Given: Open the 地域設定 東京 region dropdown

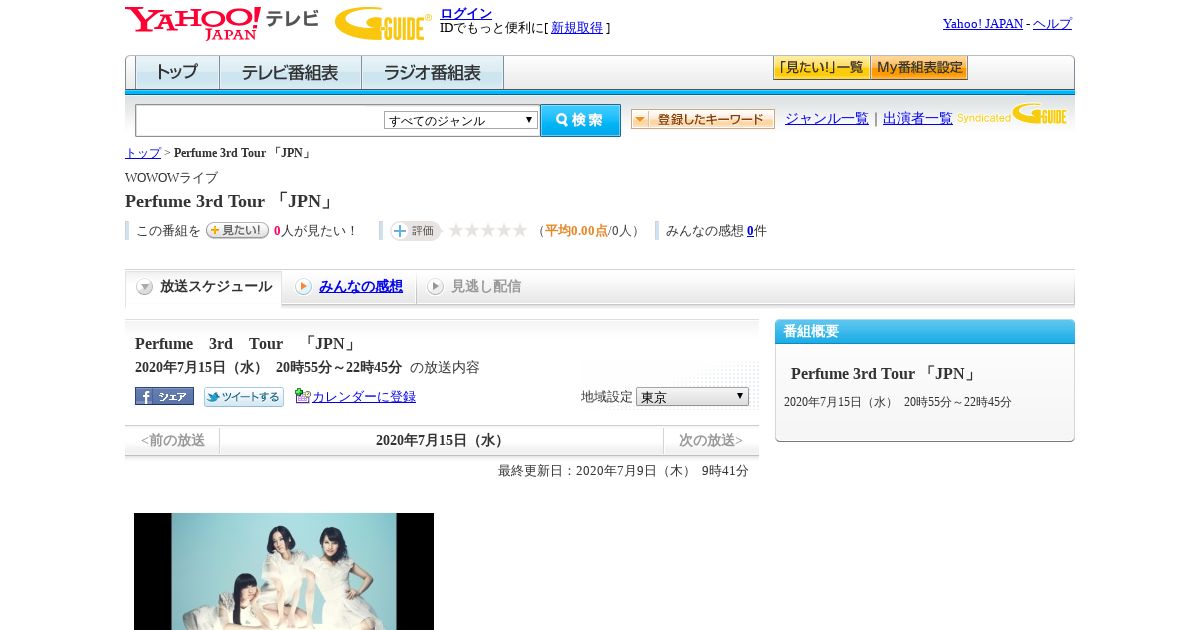Looking at the screenshot, I should tap(692, 396).
